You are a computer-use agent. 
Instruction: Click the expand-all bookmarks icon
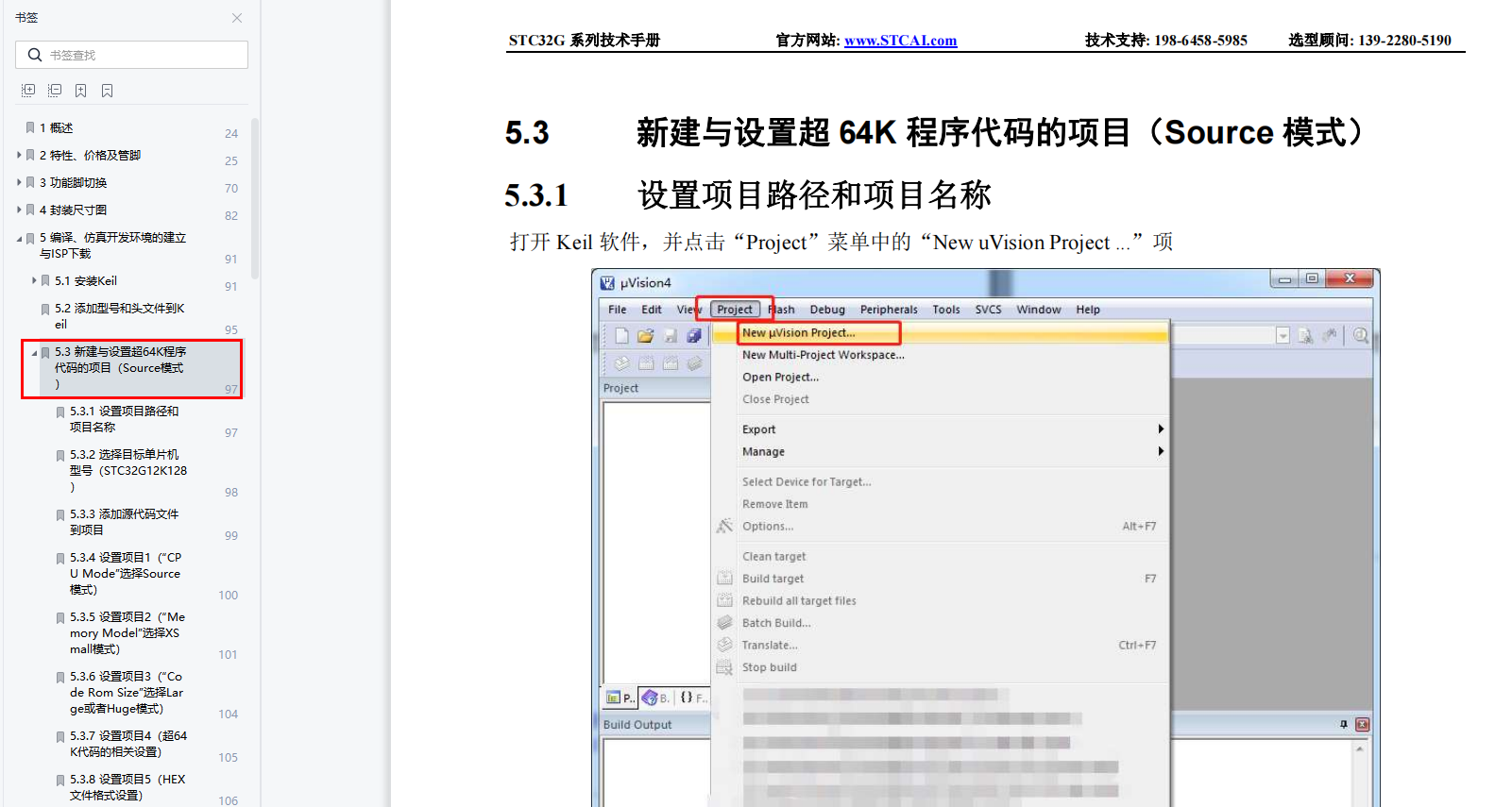(28, 91)
